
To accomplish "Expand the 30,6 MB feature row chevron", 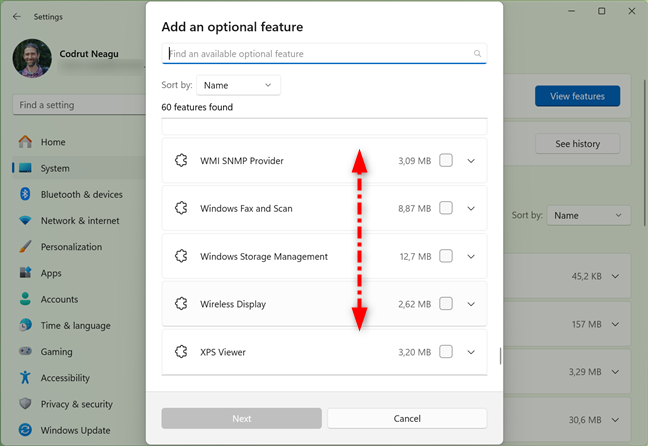I will click(x=616, y=420).
